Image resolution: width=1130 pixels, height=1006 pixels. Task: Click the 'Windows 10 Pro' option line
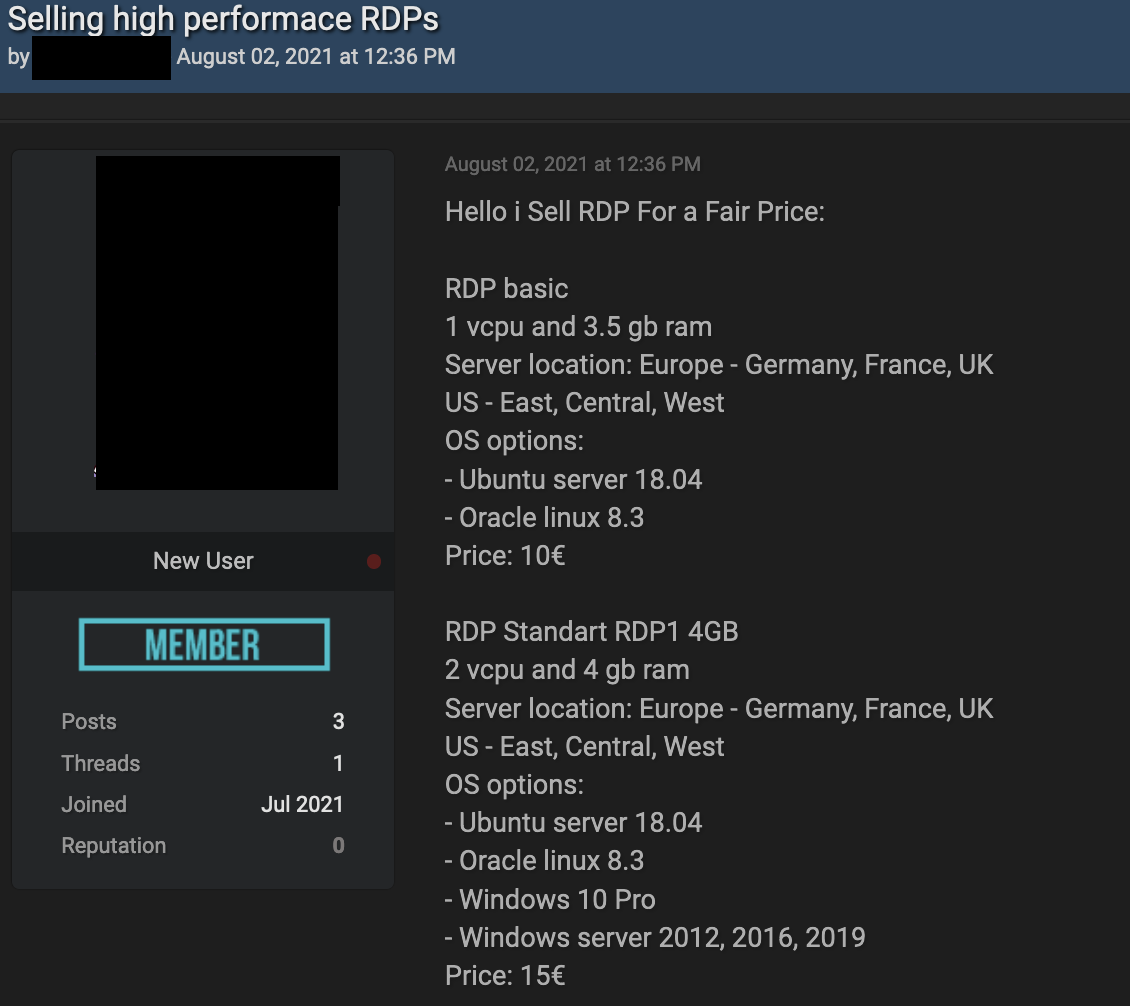click(550, 899)
